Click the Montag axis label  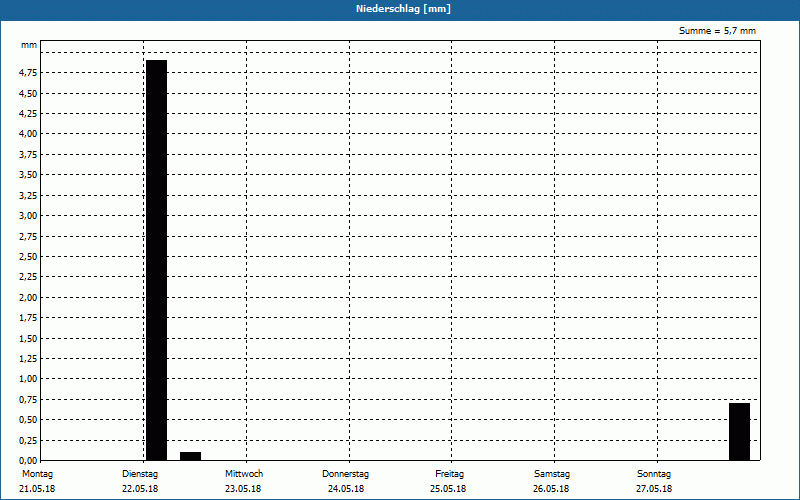click(x=37, y=474)
